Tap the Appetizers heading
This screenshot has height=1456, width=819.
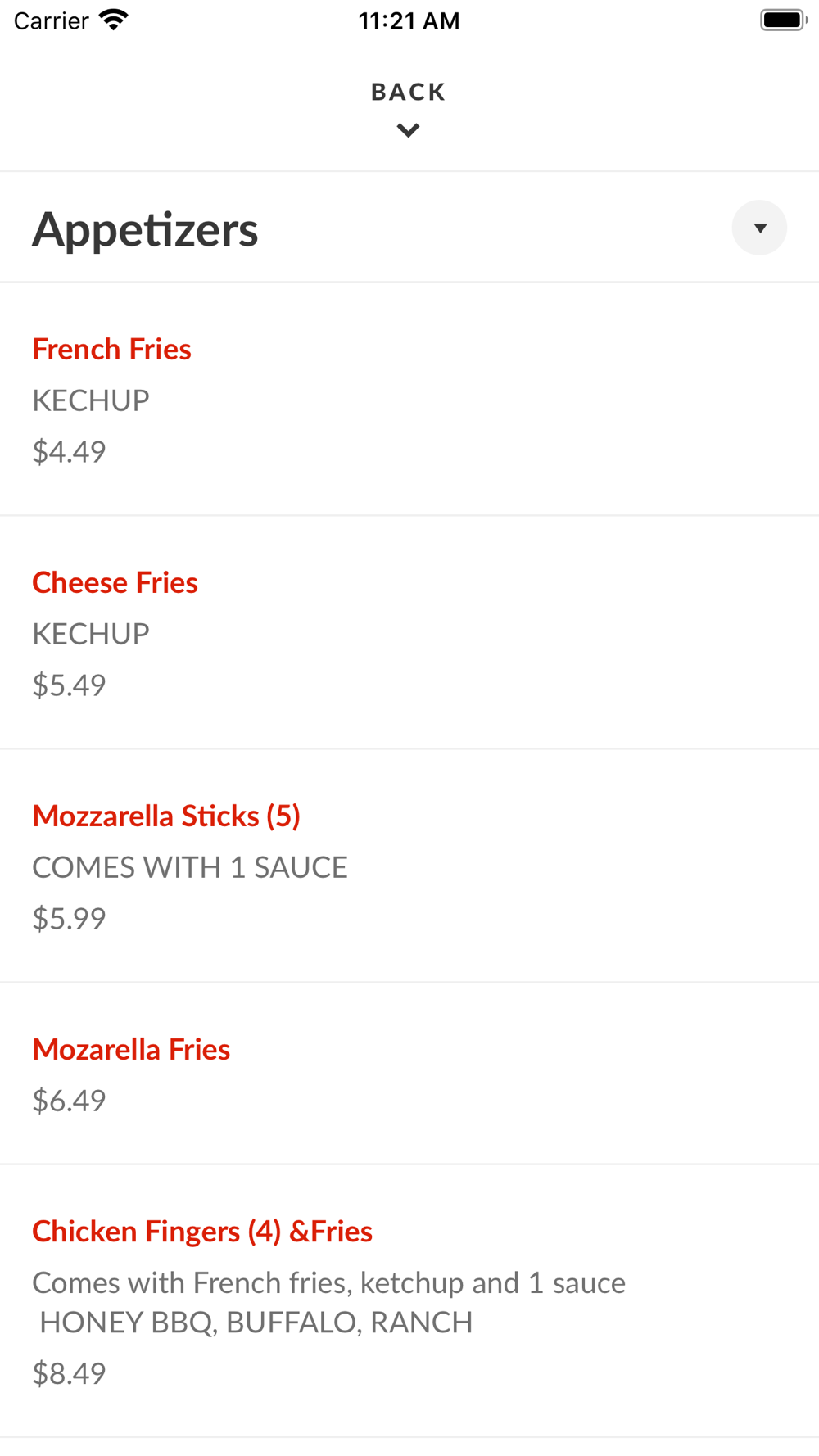pyautogui.click(x=145, y=229)
